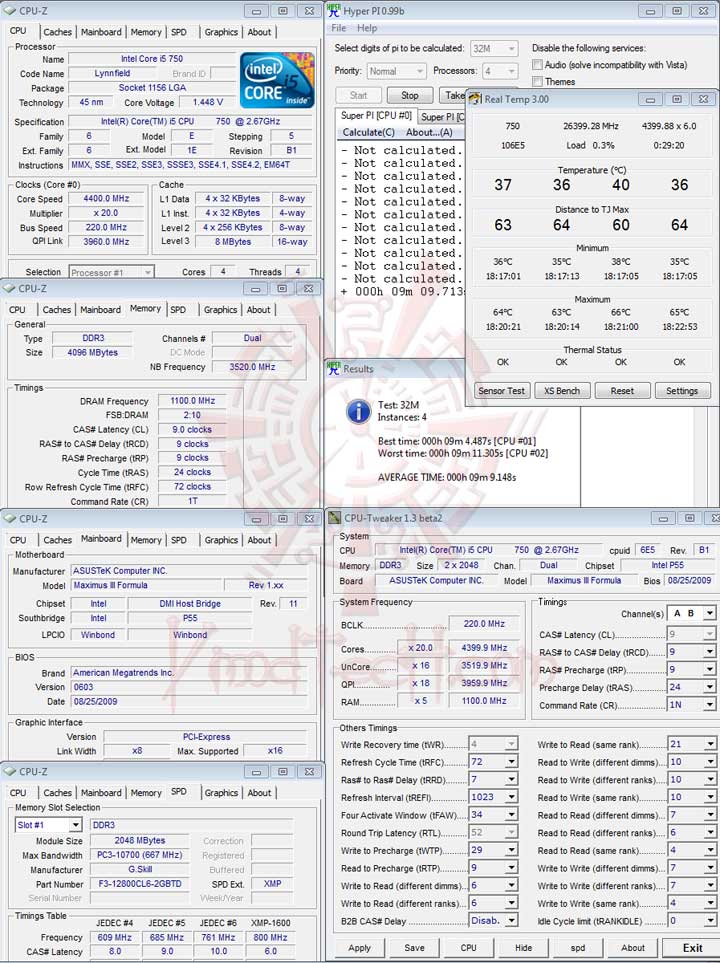720x963 pixels.
Task: Click the Sensor Test button in Real Temp
Action: [501, 391]
